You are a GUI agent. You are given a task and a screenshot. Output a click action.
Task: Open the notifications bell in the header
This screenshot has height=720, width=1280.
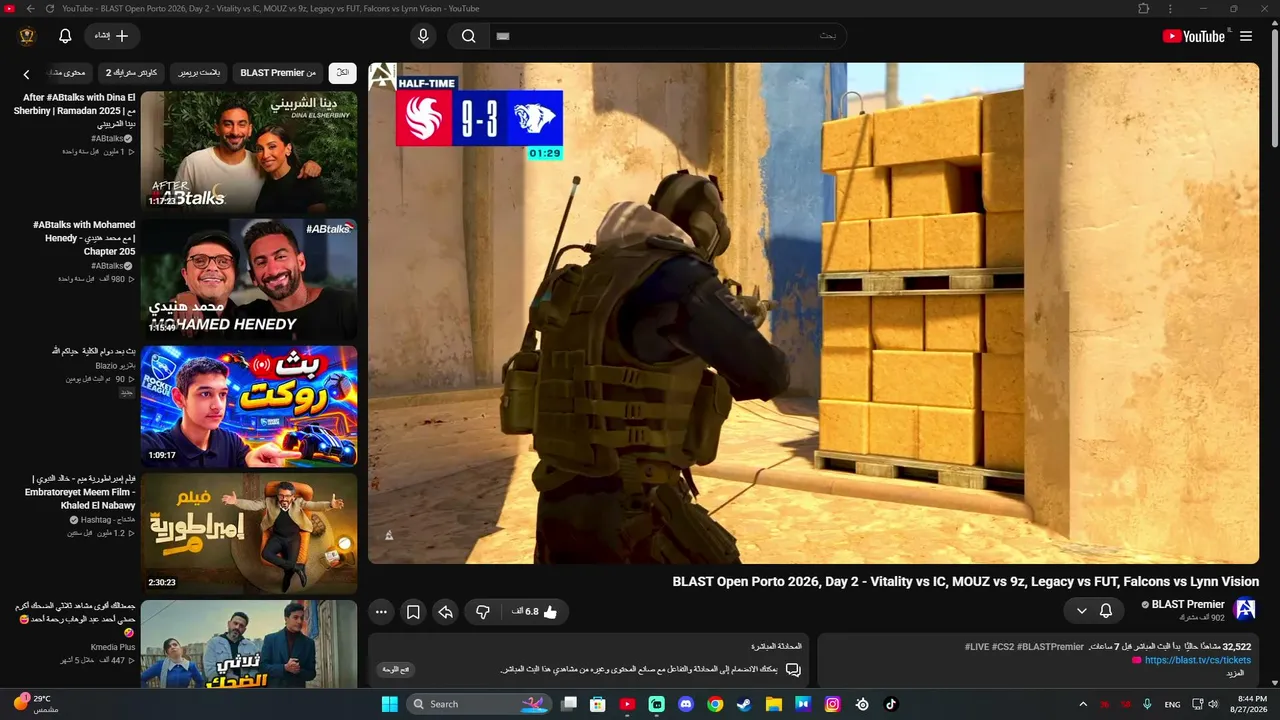pos(65,36)
